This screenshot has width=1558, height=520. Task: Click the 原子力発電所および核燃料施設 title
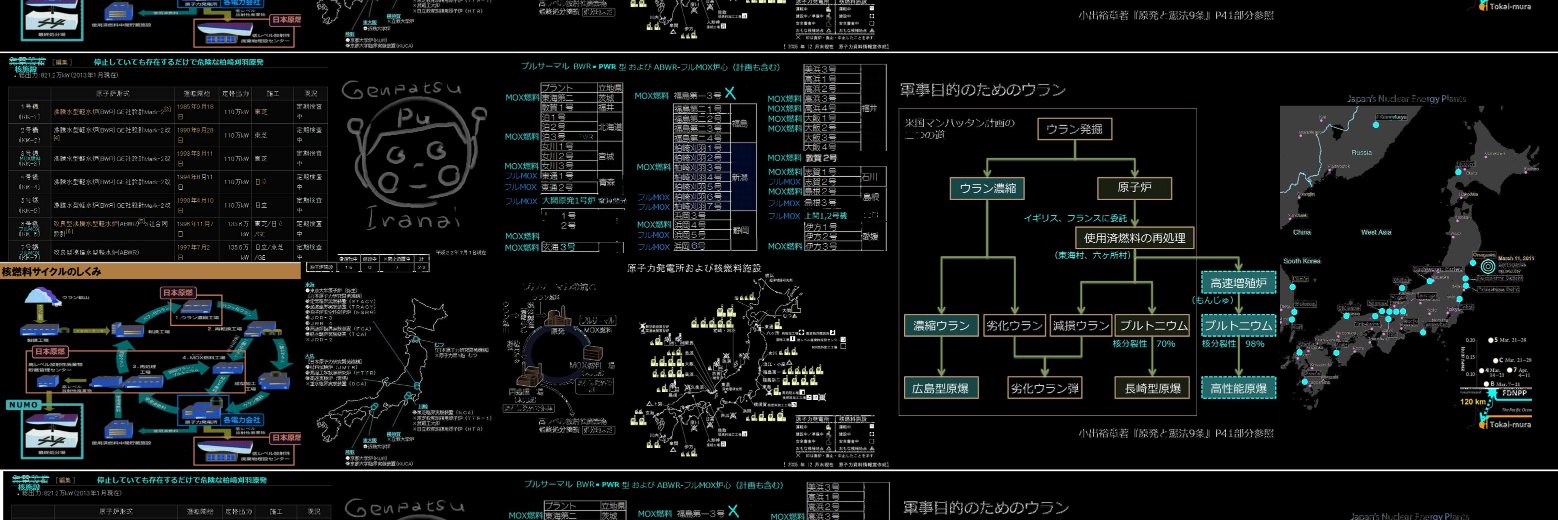tap(694, 268)
